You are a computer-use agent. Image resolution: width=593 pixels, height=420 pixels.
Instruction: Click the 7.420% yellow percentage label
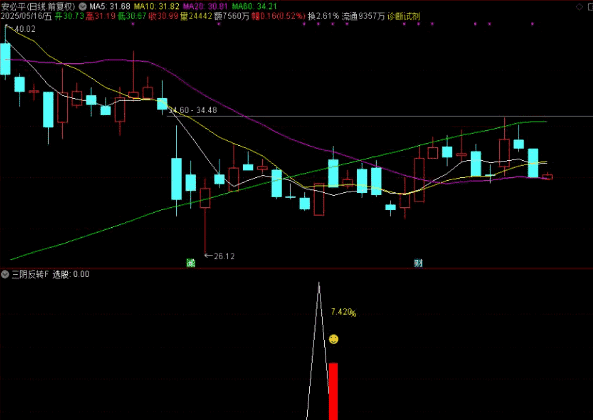pos(343,312)
